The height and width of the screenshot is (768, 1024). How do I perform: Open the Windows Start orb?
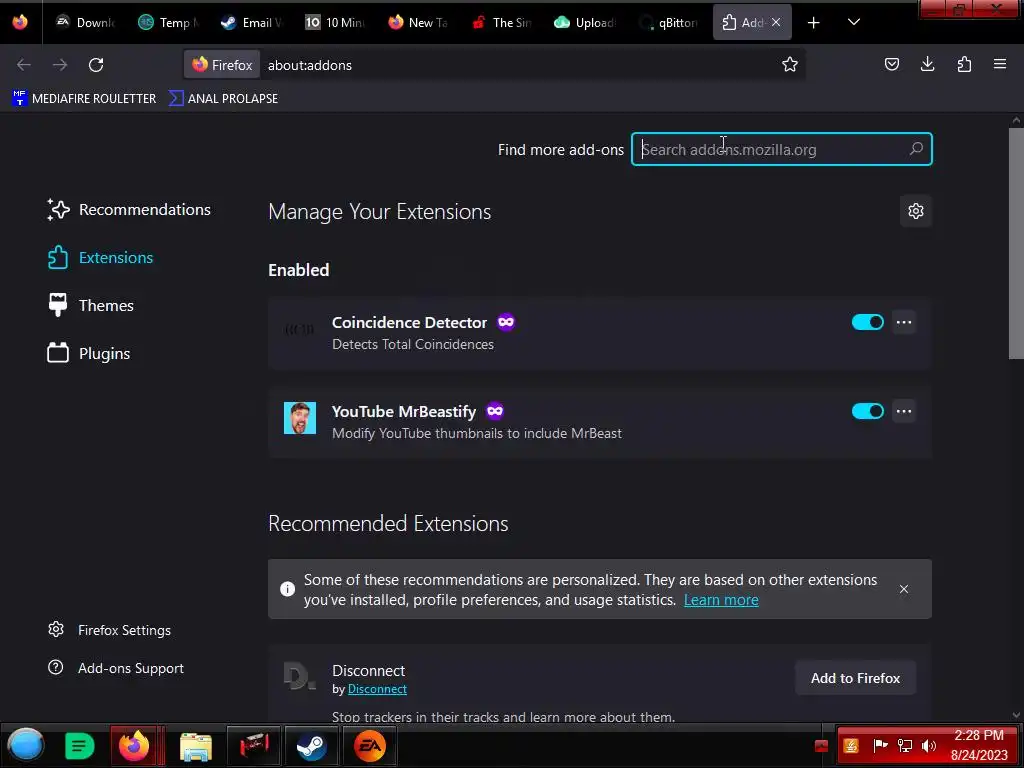coord(26,745)
